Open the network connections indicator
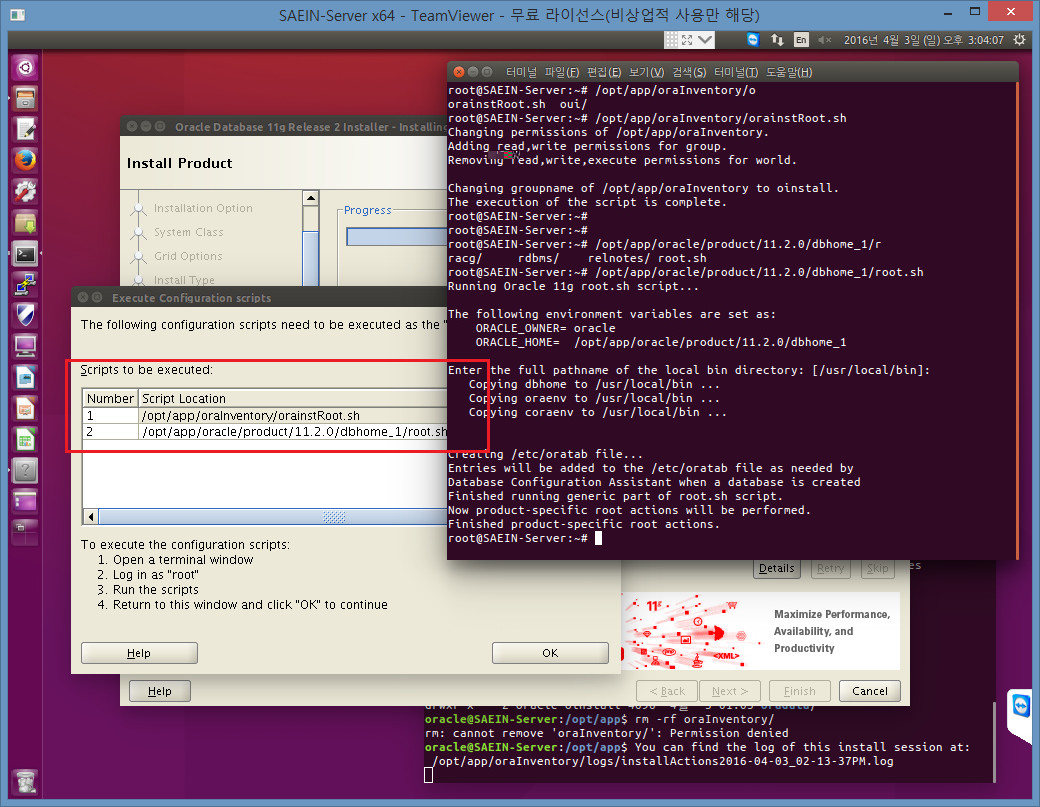This screenshot has width=1040, height=807. (777, 40)
